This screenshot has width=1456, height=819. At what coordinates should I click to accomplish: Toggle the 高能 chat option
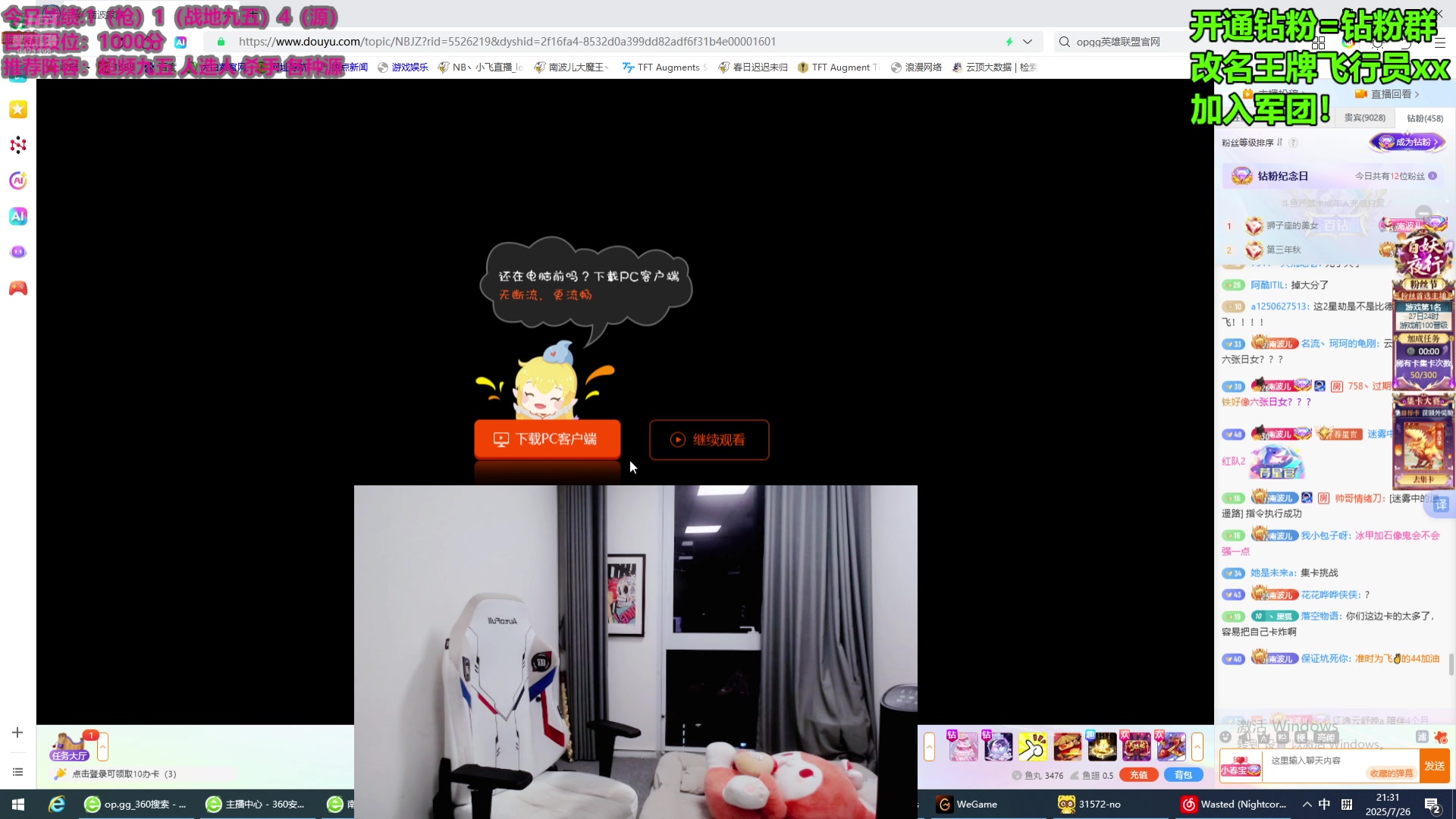[1325, 737]
